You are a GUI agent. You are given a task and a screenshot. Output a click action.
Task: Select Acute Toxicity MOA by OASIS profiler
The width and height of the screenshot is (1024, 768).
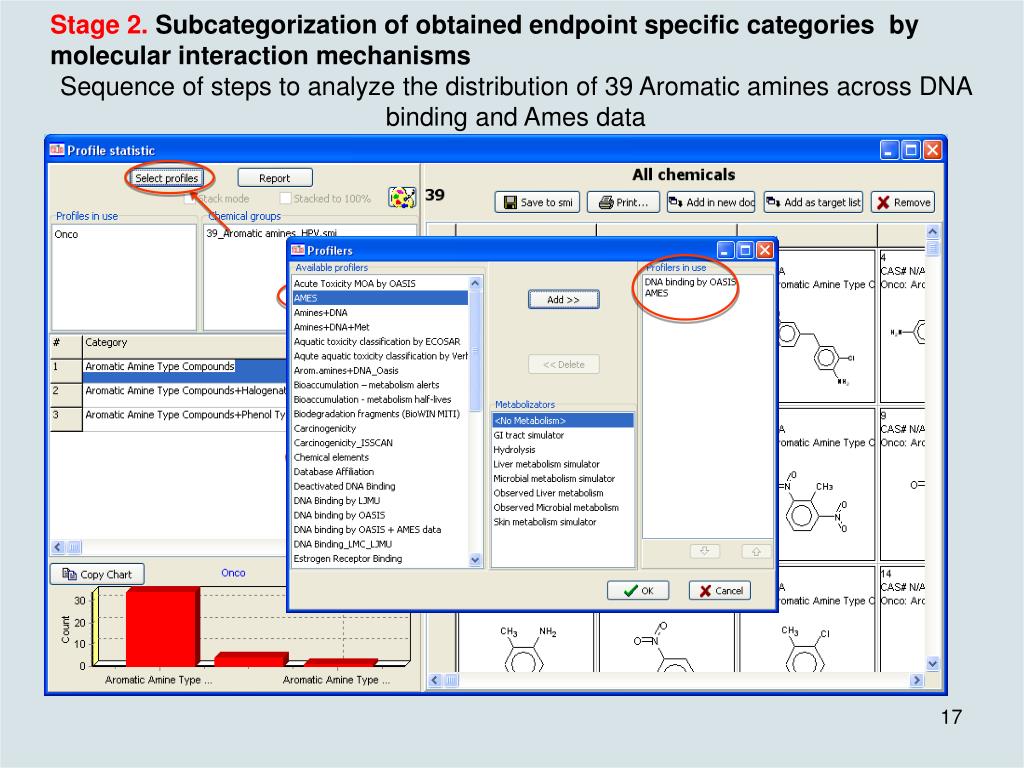[x=380, y=283]
